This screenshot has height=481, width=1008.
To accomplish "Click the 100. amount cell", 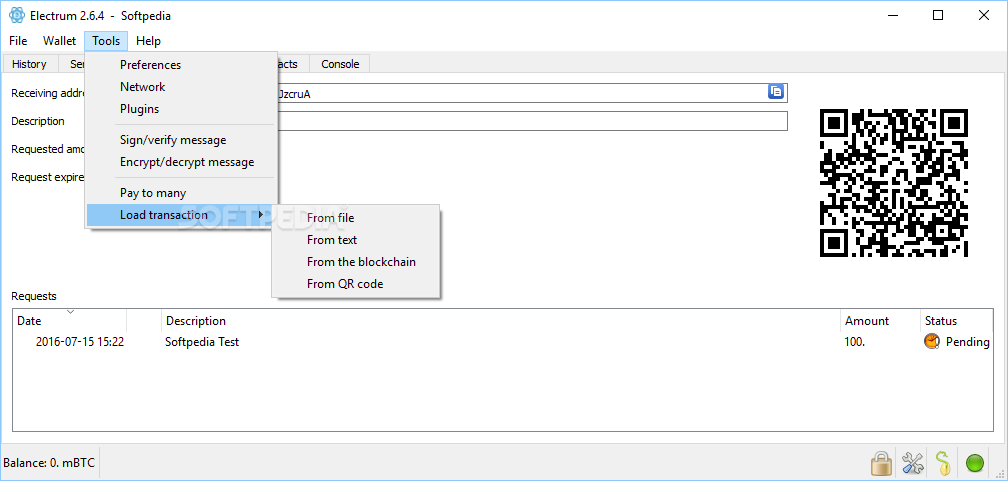I will (855, 341).
